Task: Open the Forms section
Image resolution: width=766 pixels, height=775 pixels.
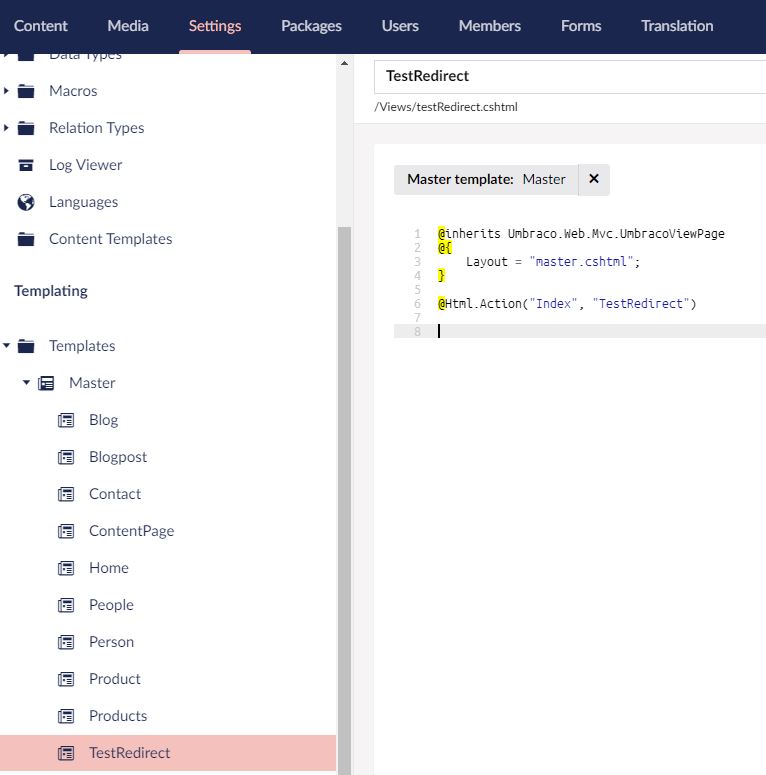Action: coord(581,26)
